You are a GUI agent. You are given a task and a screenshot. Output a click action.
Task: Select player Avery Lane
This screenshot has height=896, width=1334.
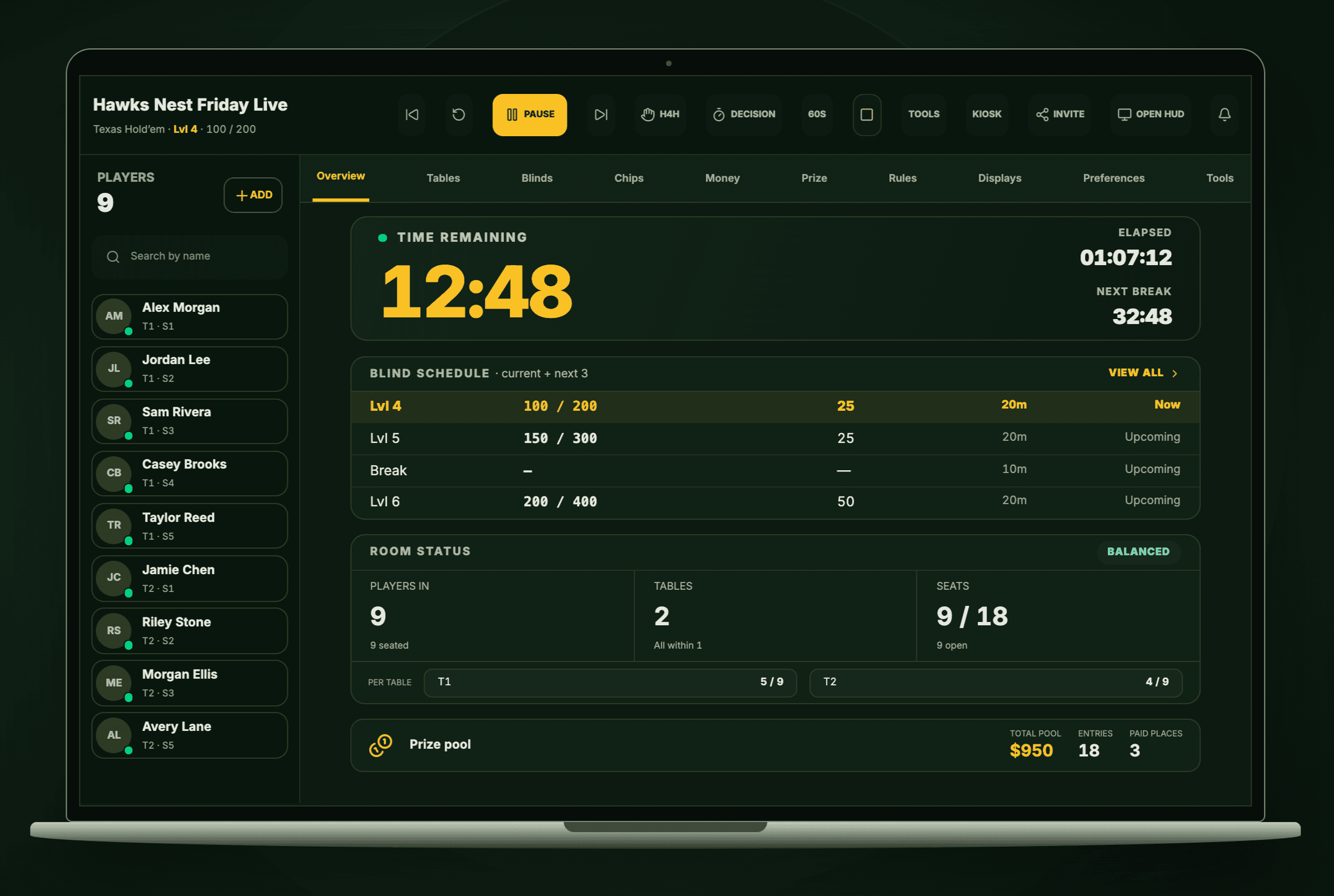pyautogui.click(x=190, y=735)
